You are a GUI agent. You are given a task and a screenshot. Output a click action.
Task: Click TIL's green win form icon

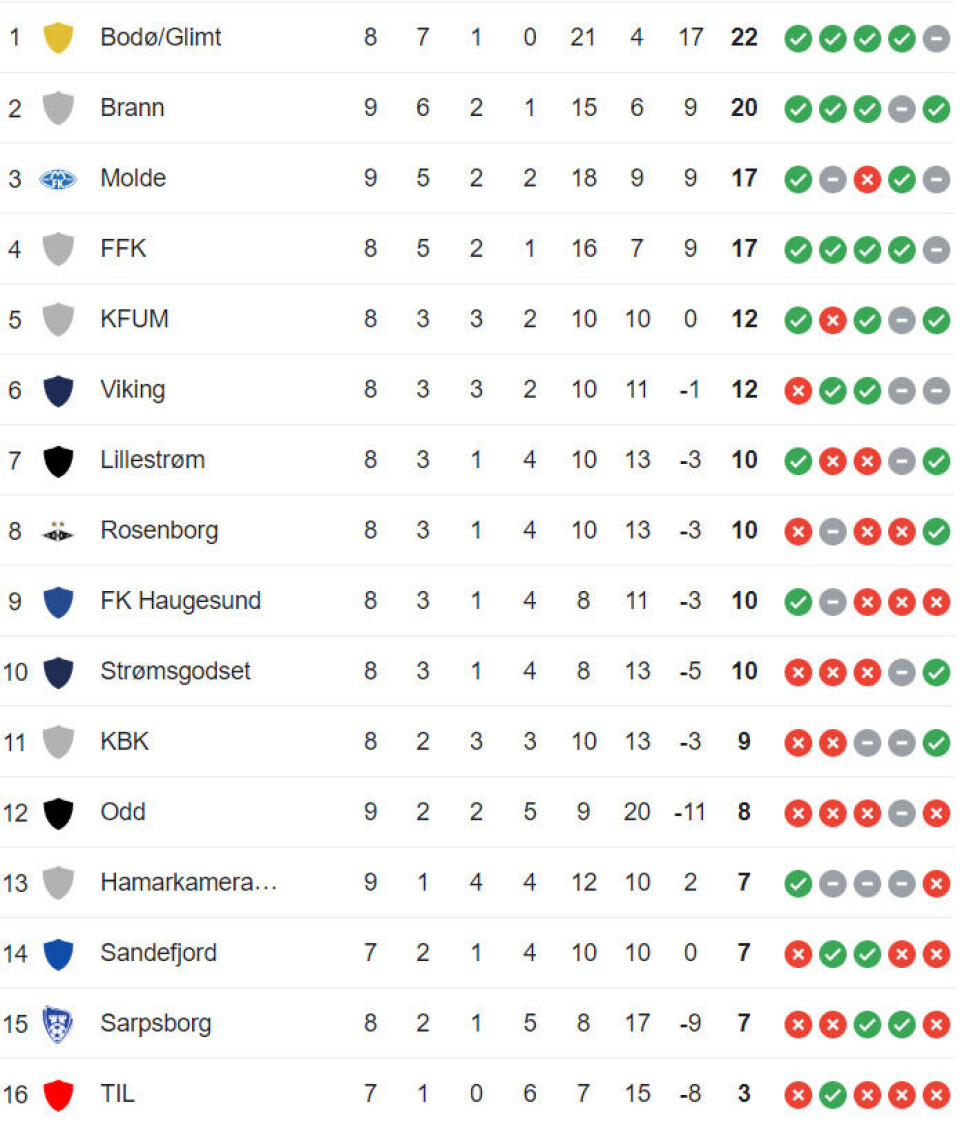832,1095
